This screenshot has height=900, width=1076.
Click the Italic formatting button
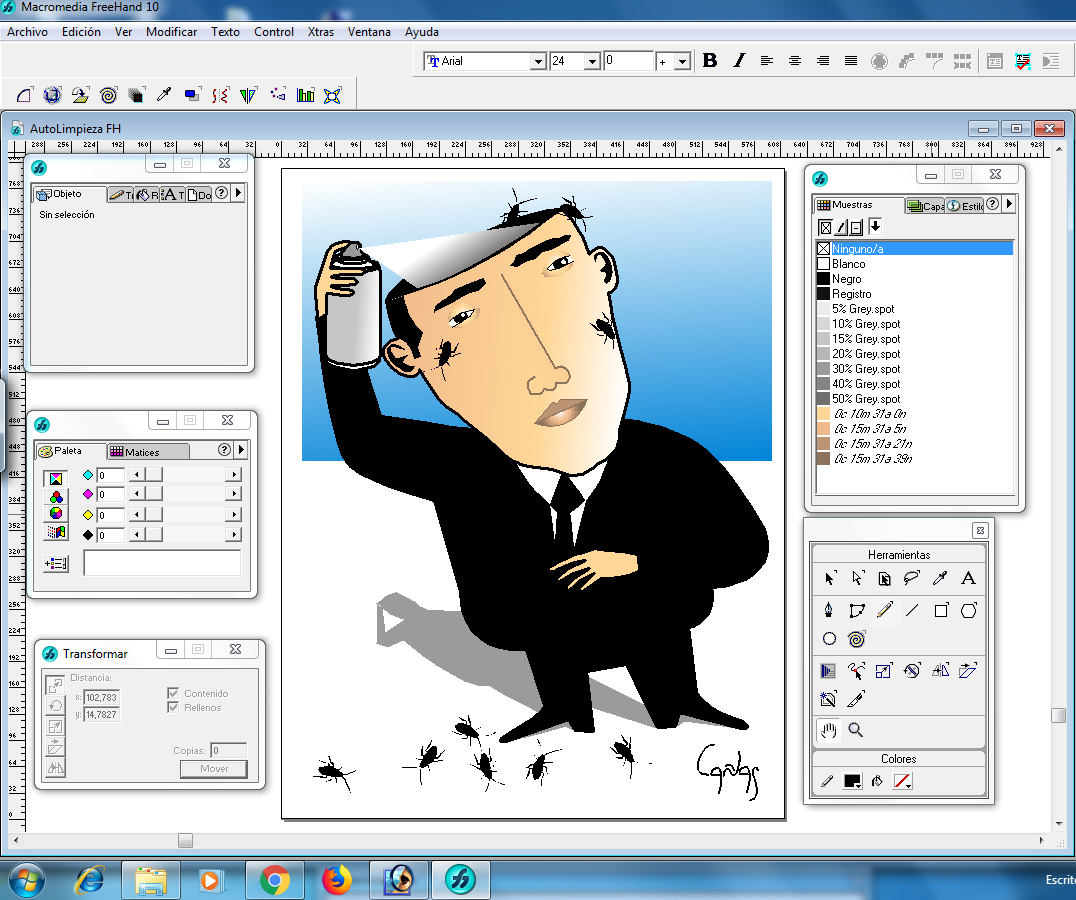coord(739,60)
